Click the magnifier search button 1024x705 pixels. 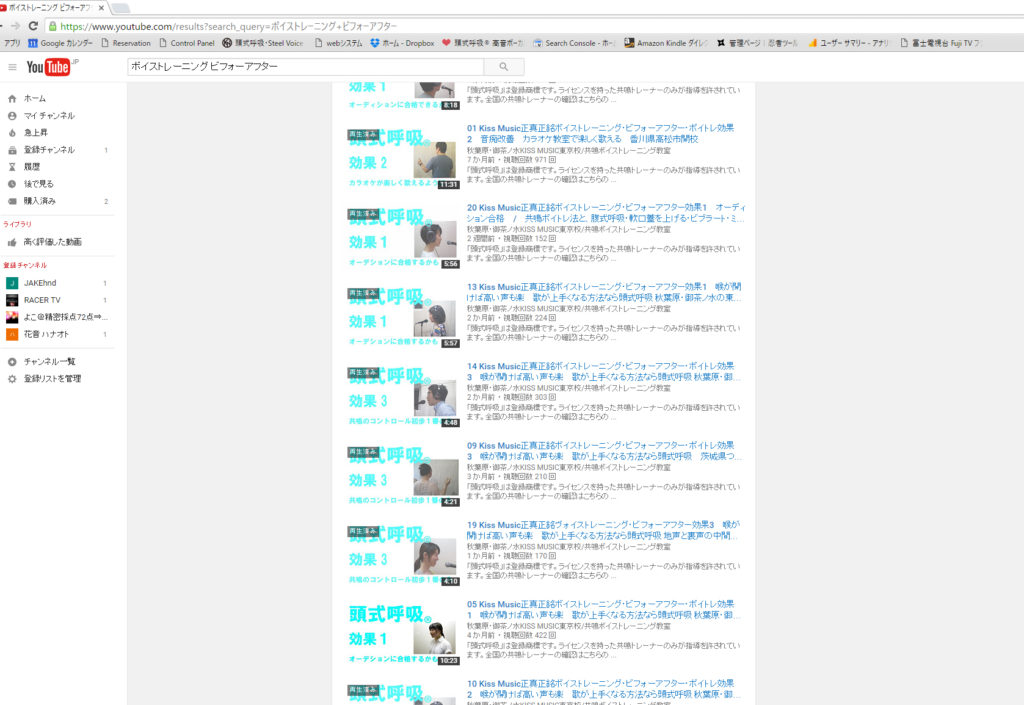(x=504, y=67)
